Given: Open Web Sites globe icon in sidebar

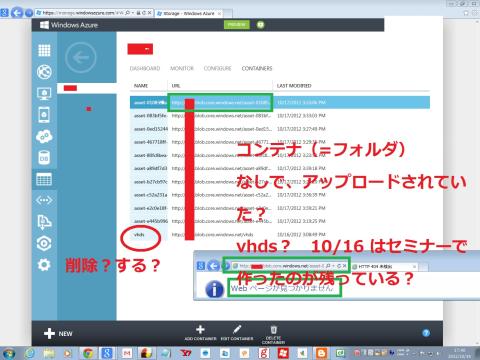Looking at the screenshot, I should [44, 72].
